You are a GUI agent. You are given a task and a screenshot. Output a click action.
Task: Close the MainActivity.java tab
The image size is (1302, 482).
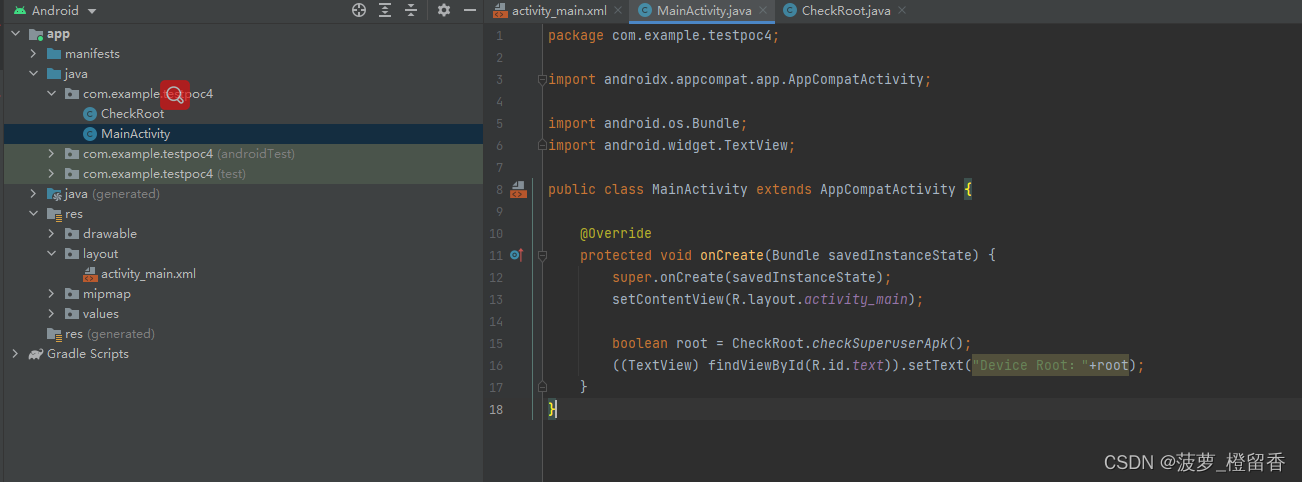[x=763, y=11]
